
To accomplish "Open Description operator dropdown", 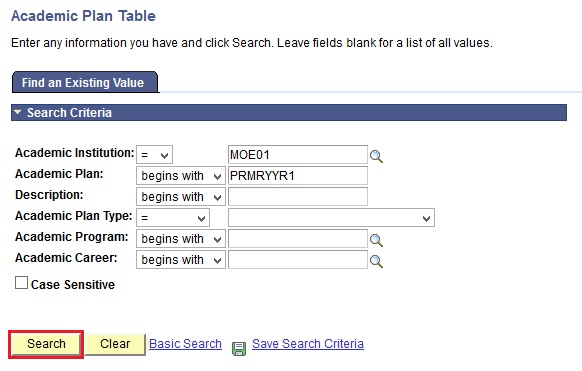I will [181, 197].
